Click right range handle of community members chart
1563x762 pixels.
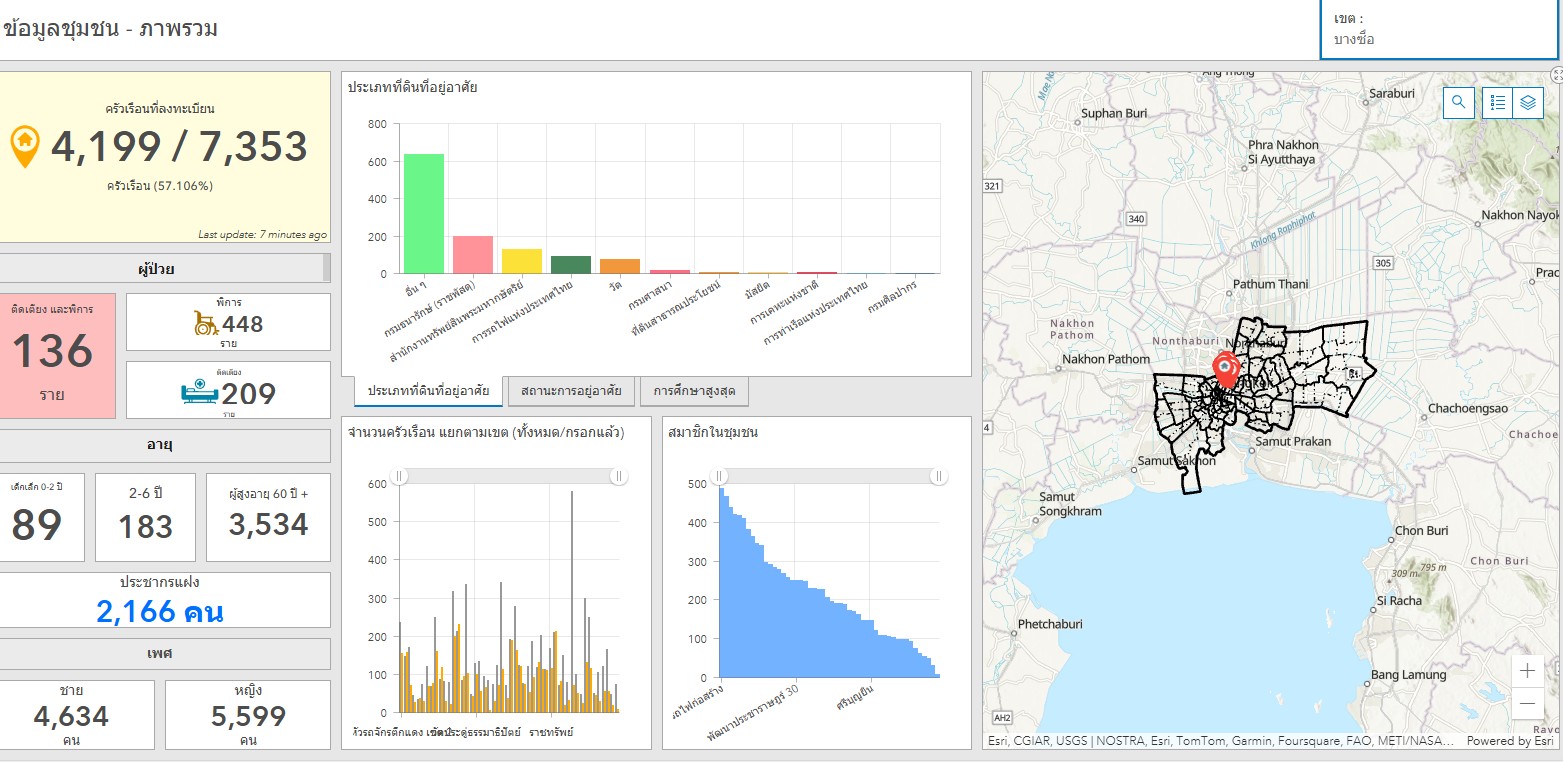[938, 477]
